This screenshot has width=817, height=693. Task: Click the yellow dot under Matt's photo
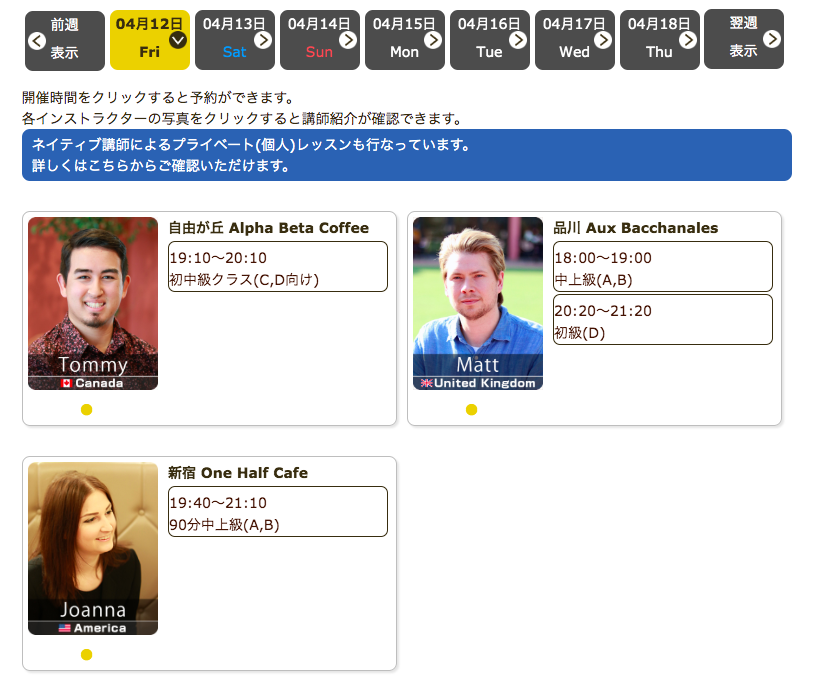click(x=472, y=409)
